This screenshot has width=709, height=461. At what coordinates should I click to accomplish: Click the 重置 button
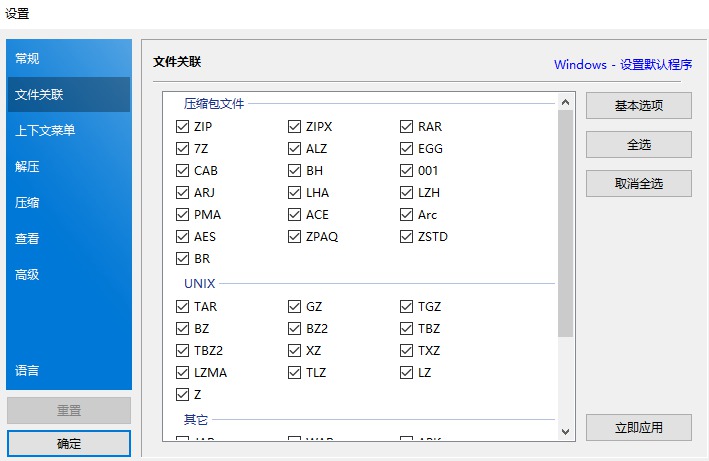pyautogui.click(x=69, y=410)
